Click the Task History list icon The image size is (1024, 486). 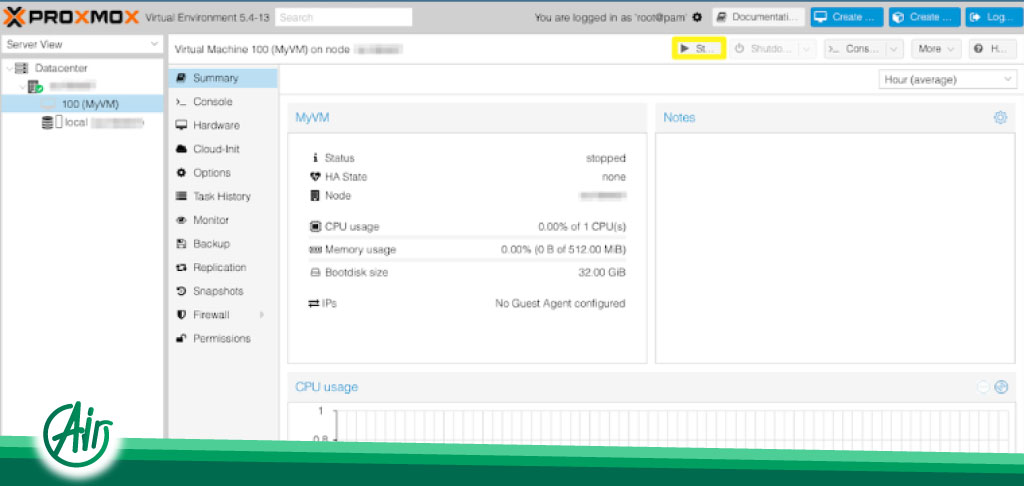click(x=181, y=196)
